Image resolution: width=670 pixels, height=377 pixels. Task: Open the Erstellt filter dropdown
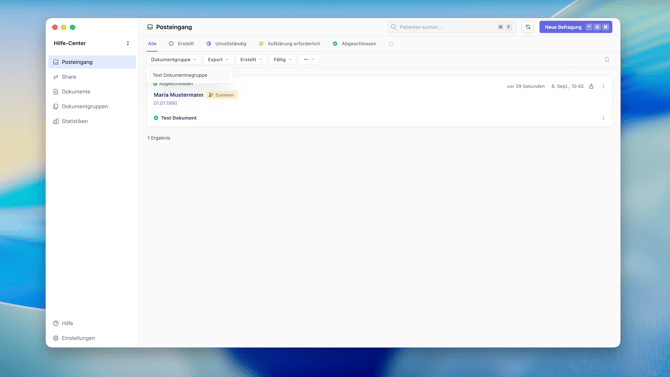click(x=251, y=59)
